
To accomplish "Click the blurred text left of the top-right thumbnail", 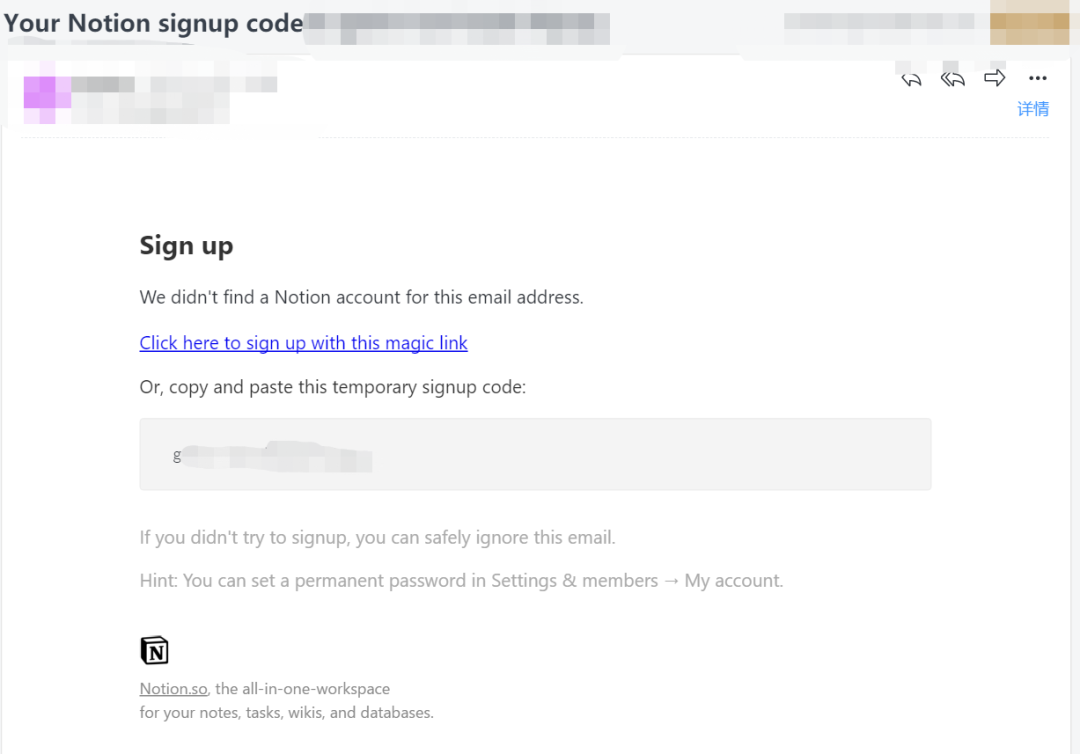I will (x=878, y=22).
